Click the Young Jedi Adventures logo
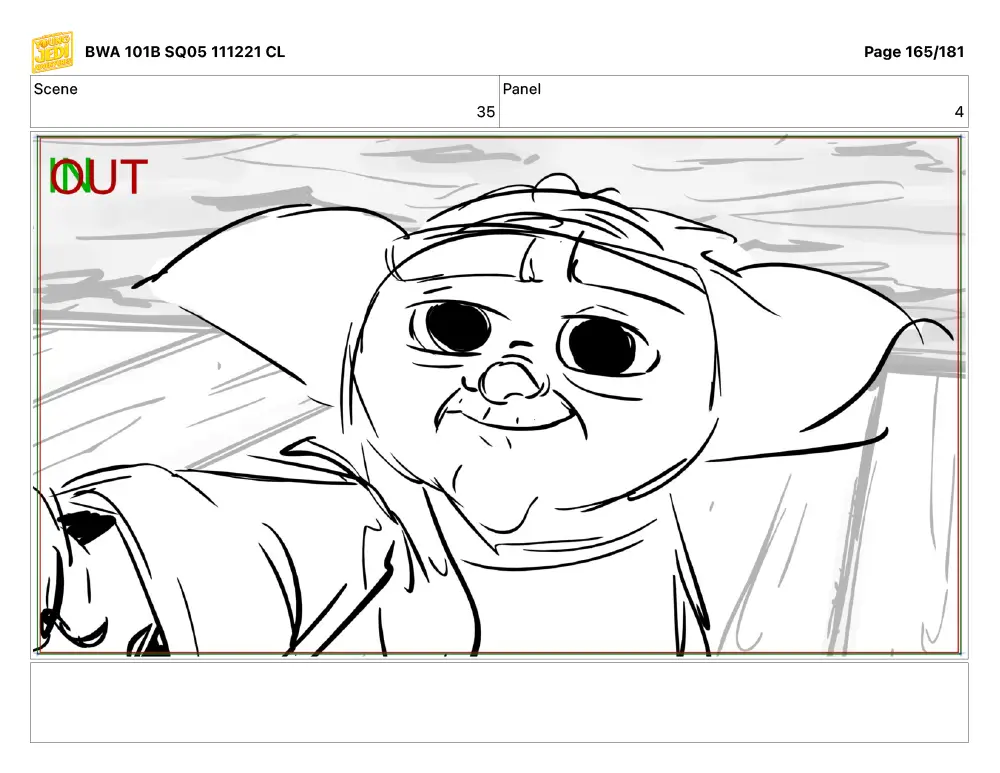 pos(52,52)
